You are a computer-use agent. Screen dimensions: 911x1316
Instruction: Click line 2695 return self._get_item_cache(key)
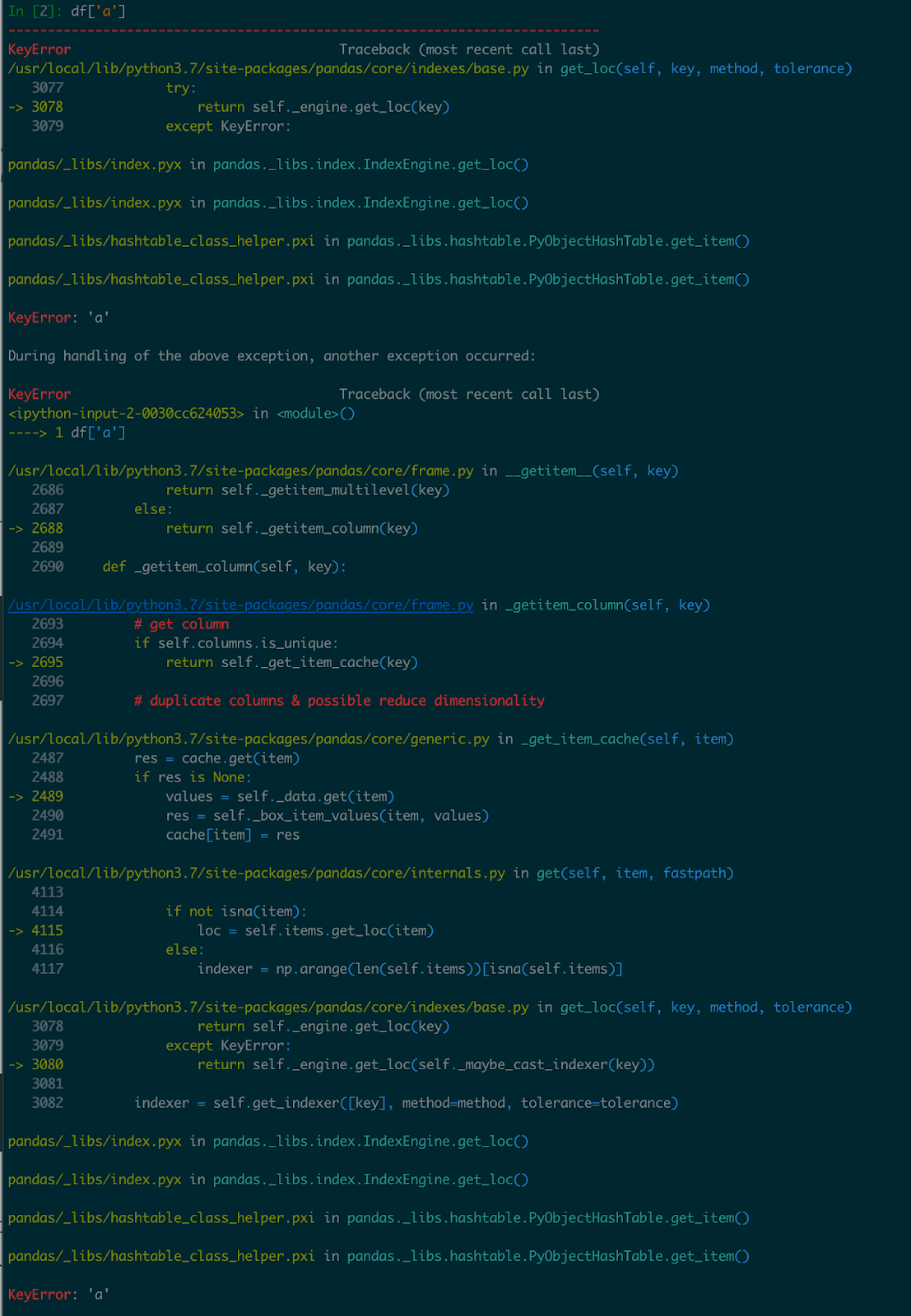click(x=213, y=662)
